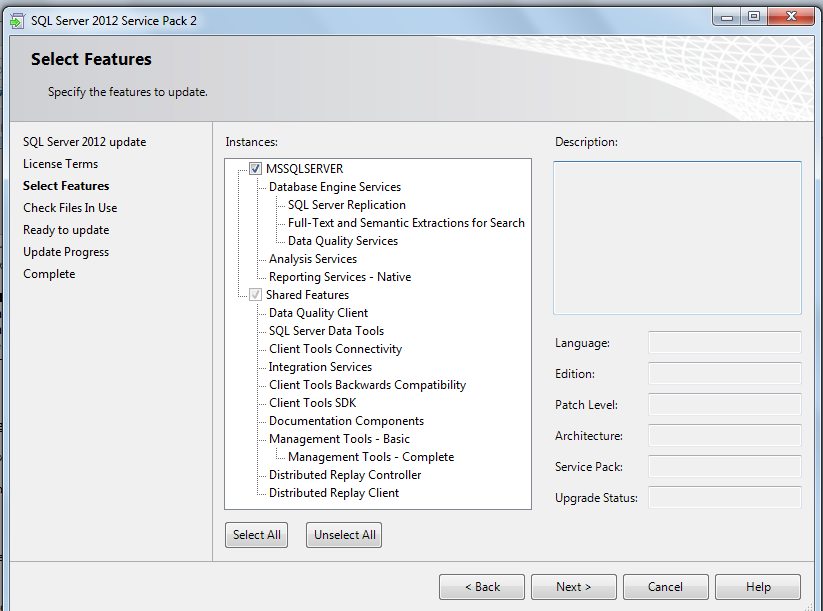Click the Language field
The image size is (823, 611).
click(725, 343)
